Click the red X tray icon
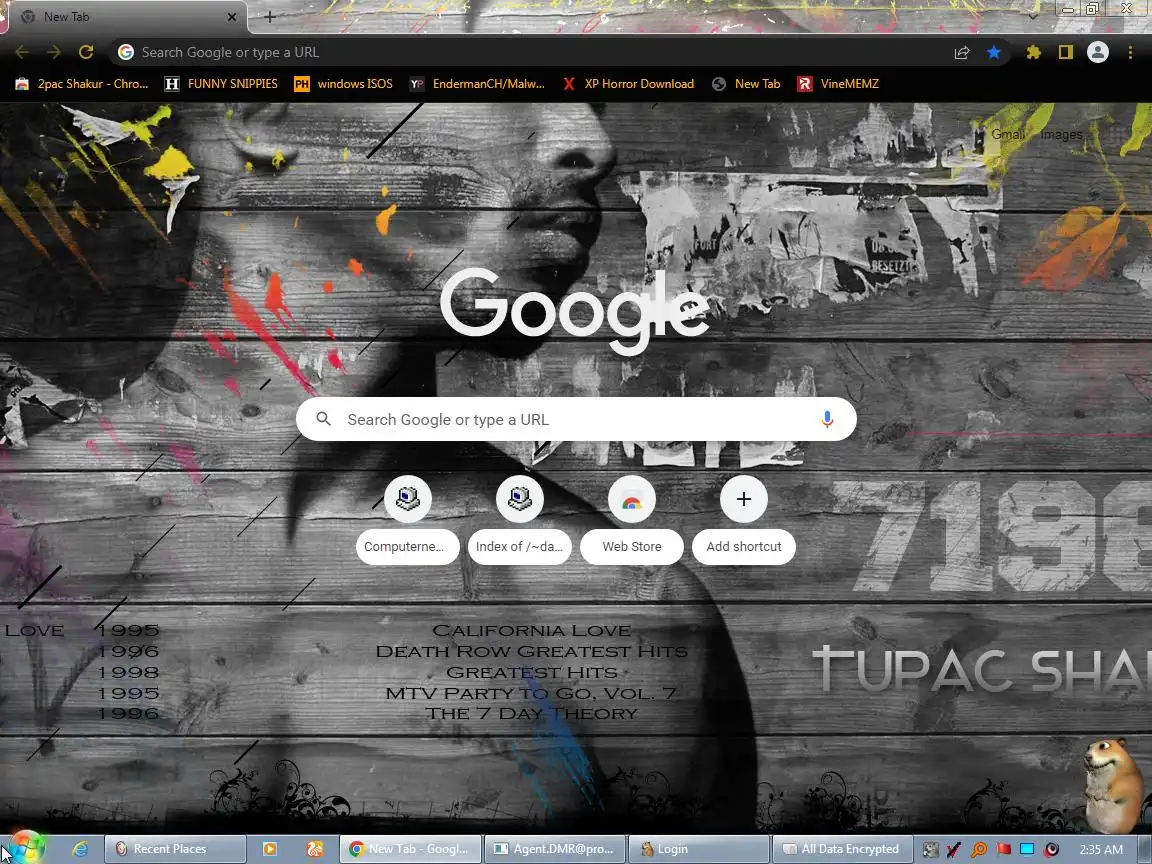The image size is (1152, 864). click(954, 850)
